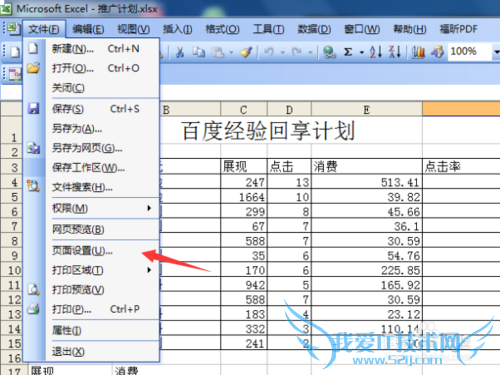The image size is (500, 375).
Task: Choose Properties (属性) menu entry
Action: pos(91,330)
